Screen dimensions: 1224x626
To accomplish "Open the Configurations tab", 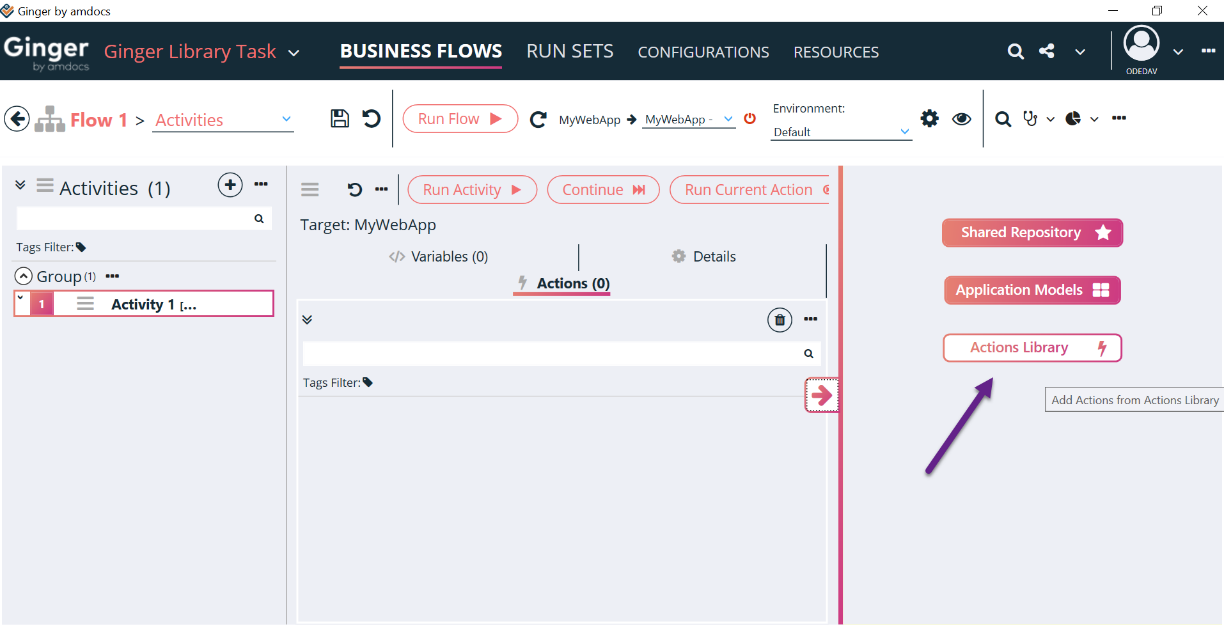I will tap(704, 52).
